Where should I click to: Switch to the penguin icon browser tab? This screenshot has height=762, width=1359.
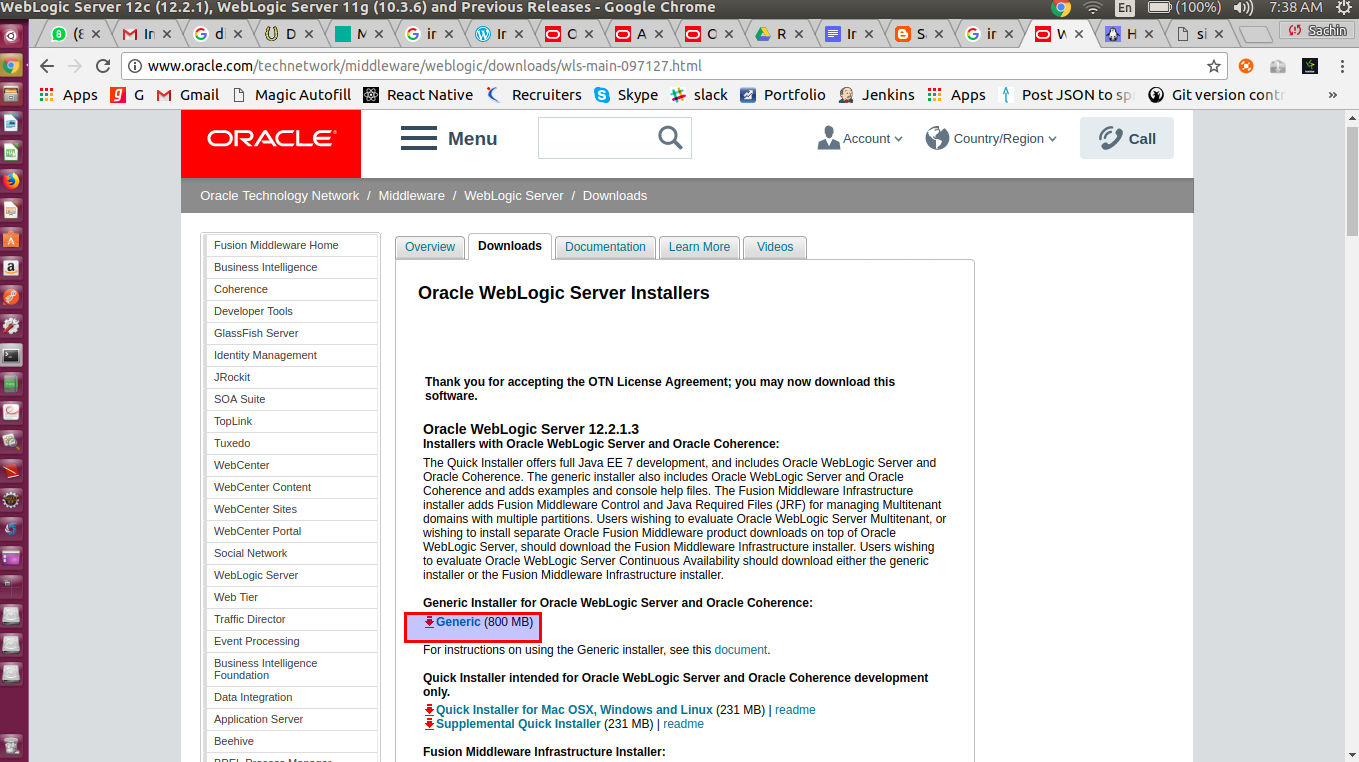pos(1127,34)
